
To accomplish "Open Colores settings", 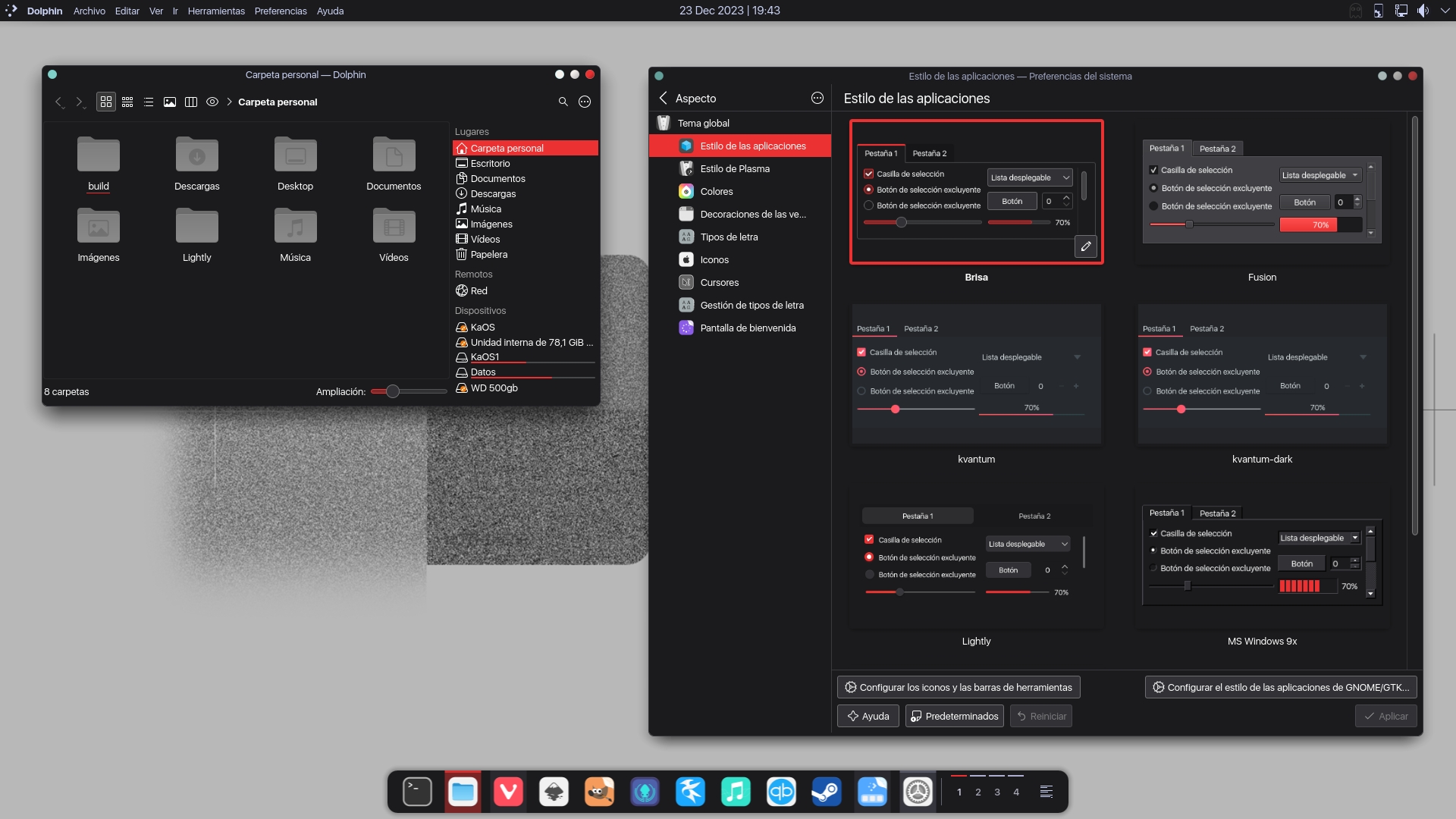I will tap(740, 192).
